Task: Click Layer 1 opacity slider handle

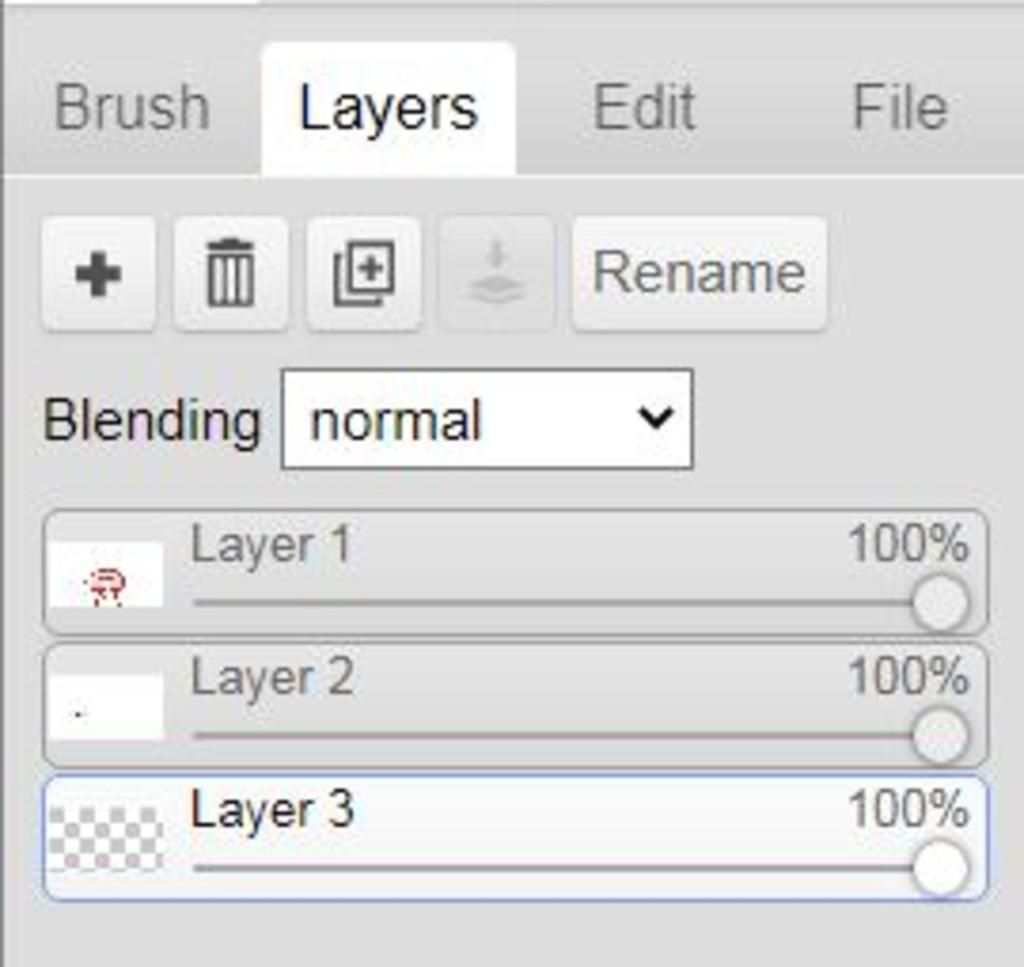Action: click(x=940, y=602)
